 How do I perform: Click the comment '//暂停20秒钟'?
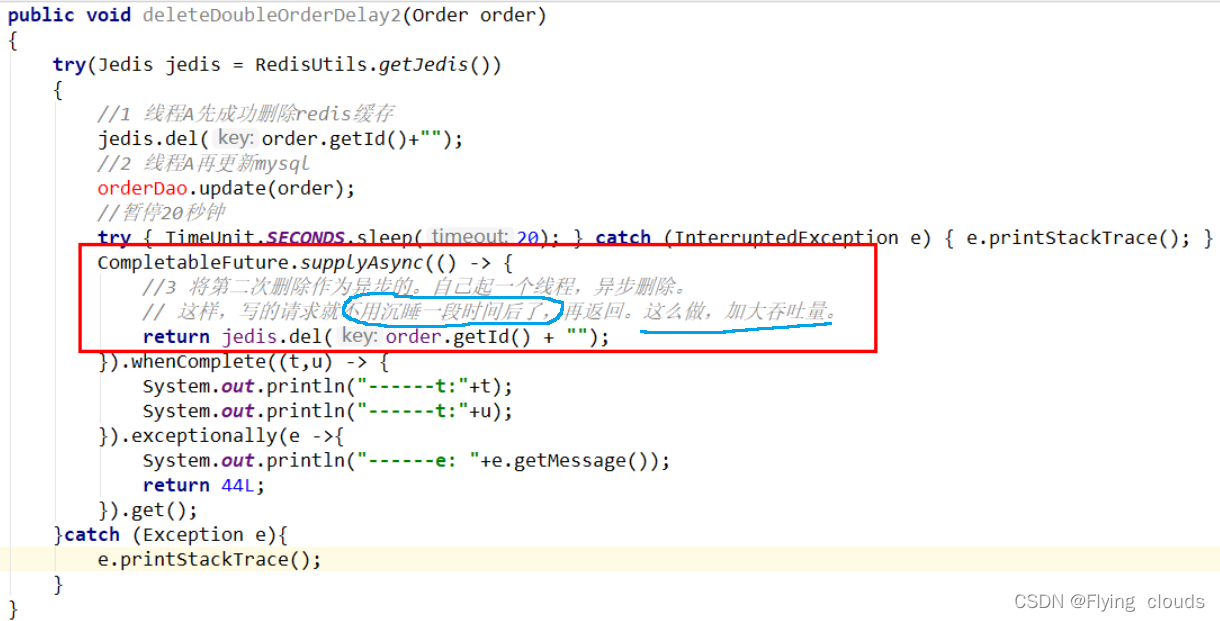click(161, 213)
